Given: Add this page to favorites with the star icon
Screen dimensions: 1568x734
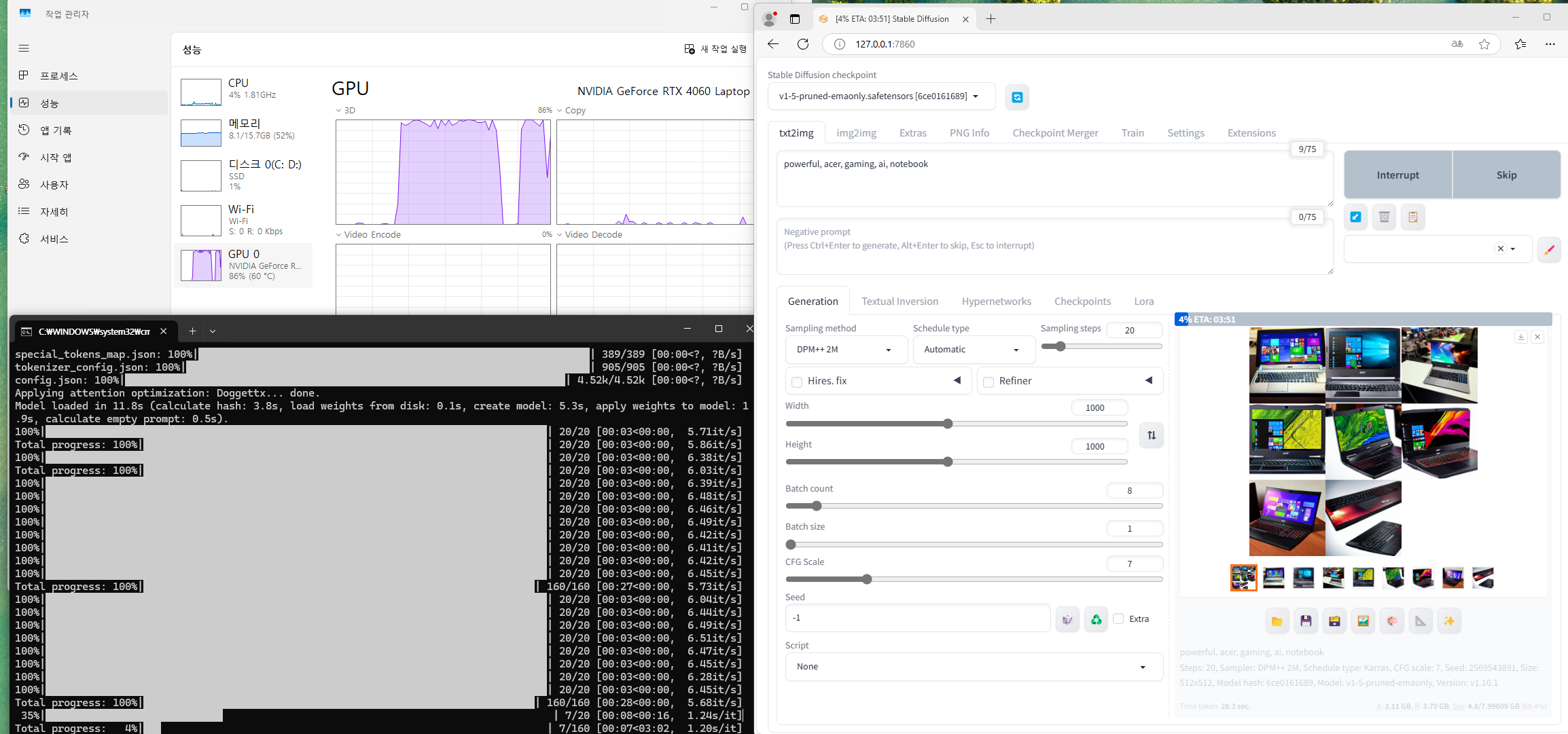Looking at the screenshot, I should point(1484,44).
